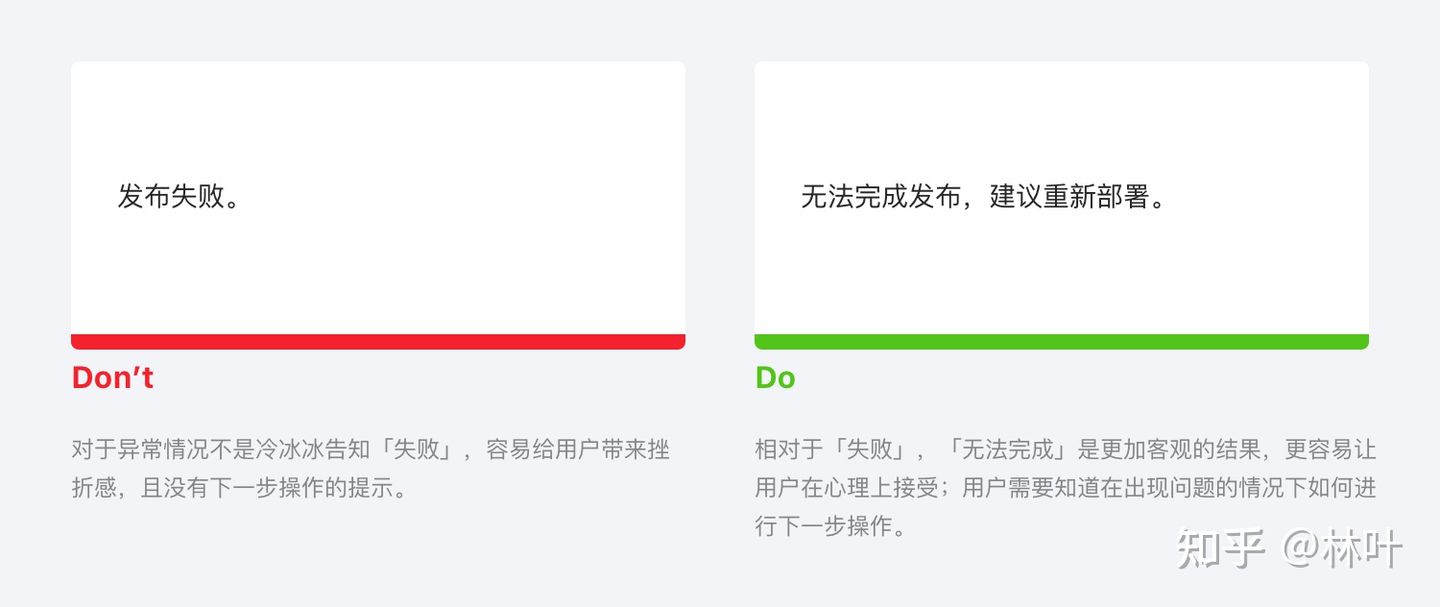Click the left white card panel
The height and width of the screenshot is (607, 1440).
[378, 198]
